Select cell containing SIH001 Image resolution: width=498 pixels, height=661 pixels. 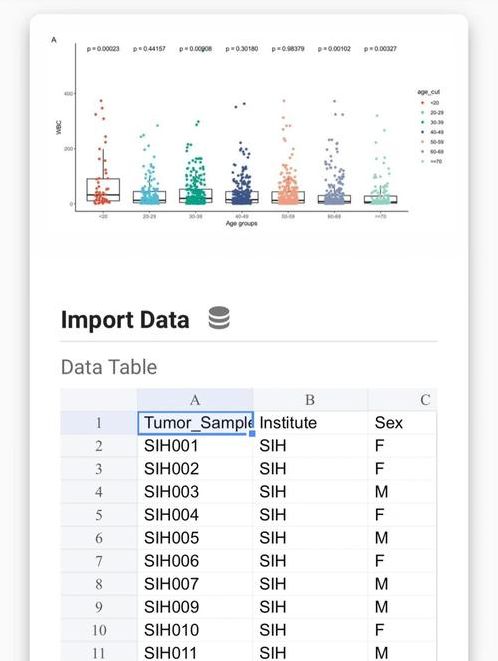pyautogui.click(x=195, y=446)
